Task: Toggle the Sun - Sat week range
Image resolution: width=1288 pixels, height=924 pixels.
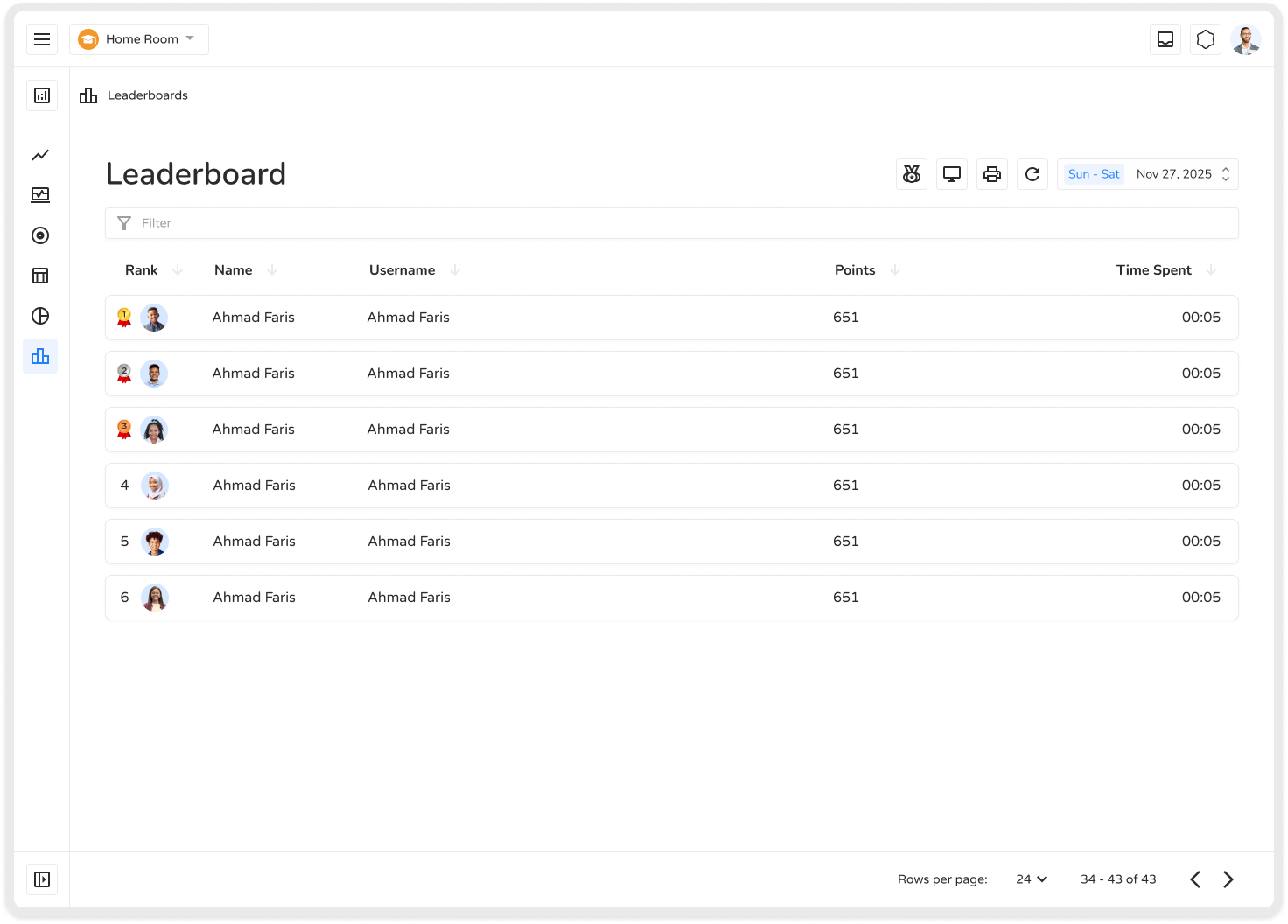Action: click(1092, 174)
